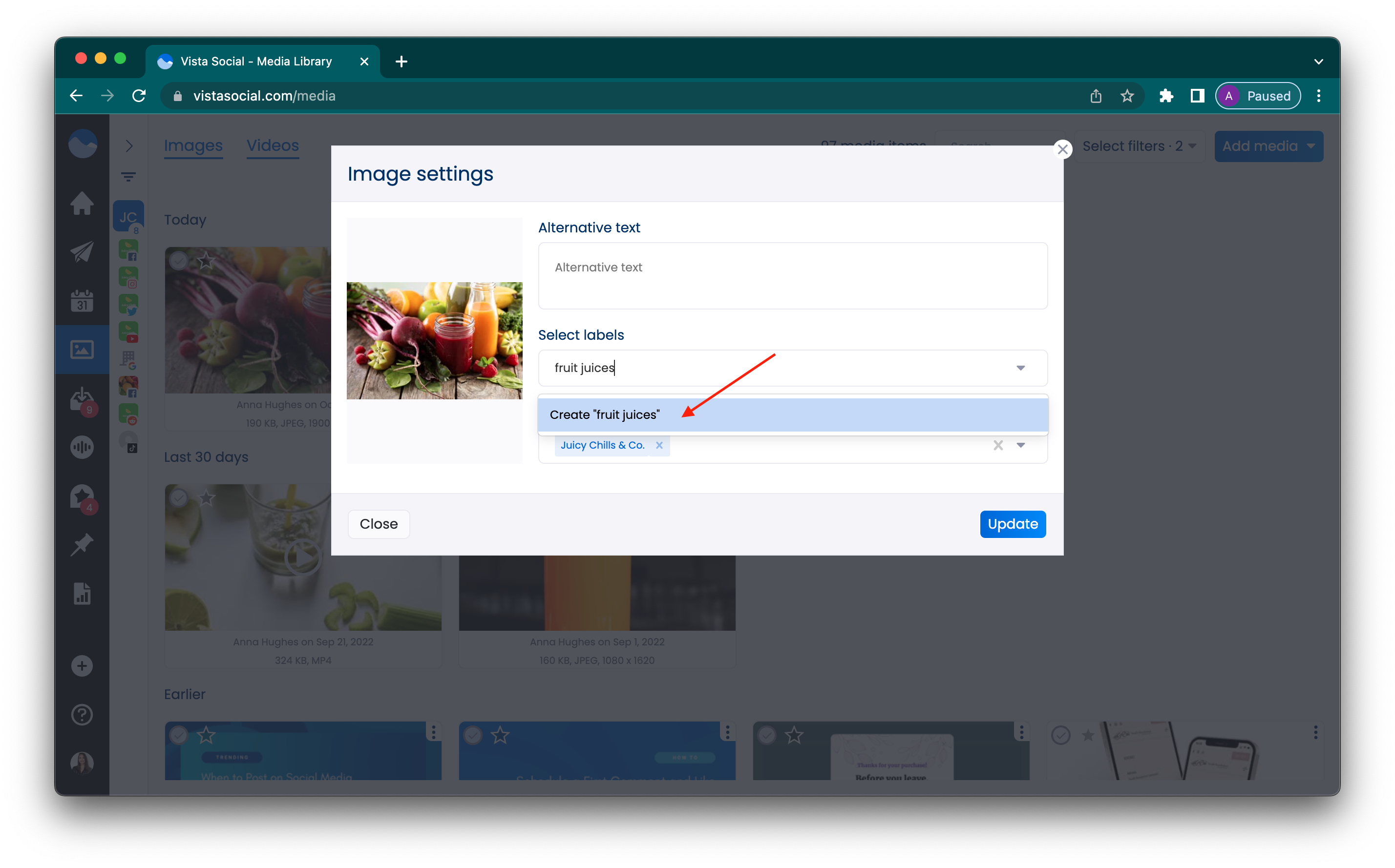Open Chrome three-dot menu
Viewport: 1395px width, 868px height.
pyautogui.click(x=1318, y=96)
